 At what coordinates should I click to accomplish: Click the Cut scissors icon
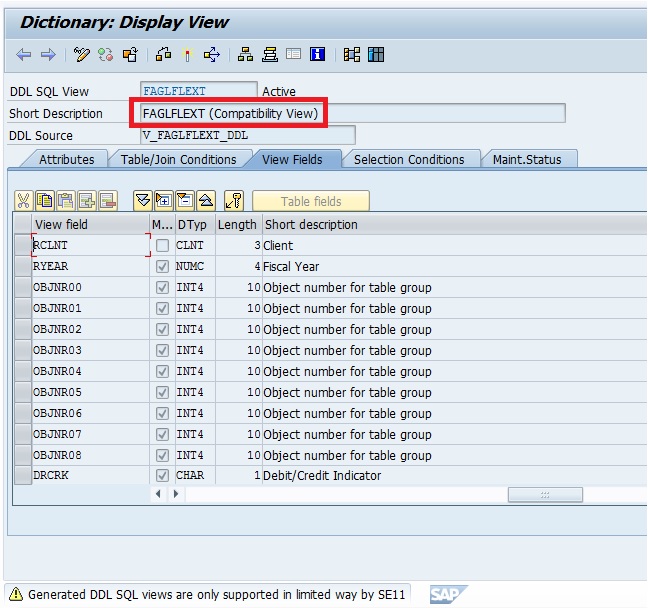click(x=24, y=201)
